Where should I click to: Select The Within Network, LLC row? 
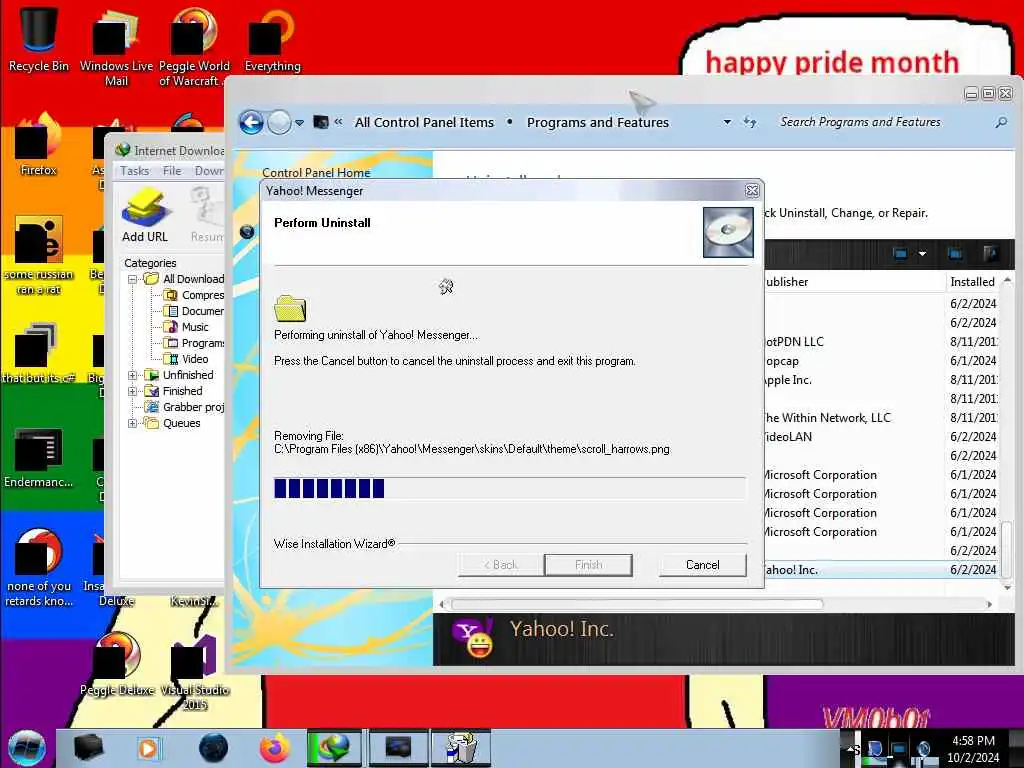882,417
